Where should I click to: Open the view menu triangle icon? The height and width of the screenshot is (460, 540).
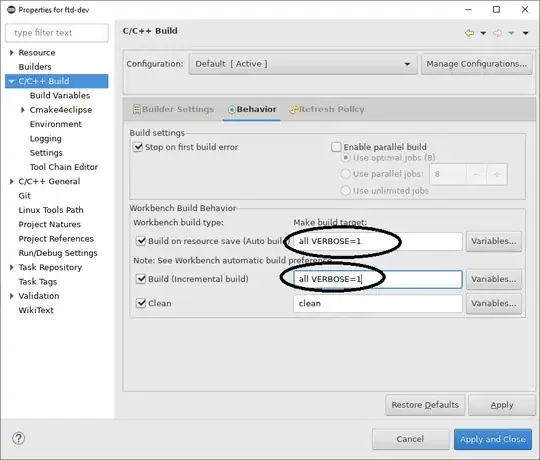[526, 33]
